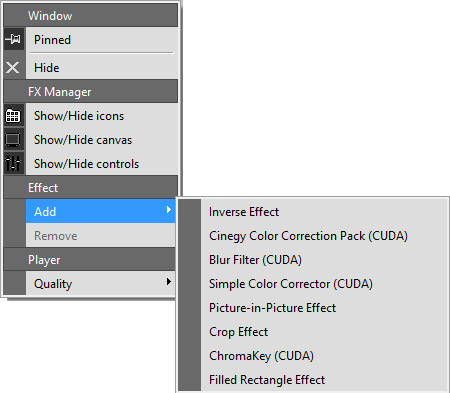This screenshot has width=450, height=393.
Task: Toggle Show/Hide canvas entry
Action: pyautogui.click(x=101, y=140)
